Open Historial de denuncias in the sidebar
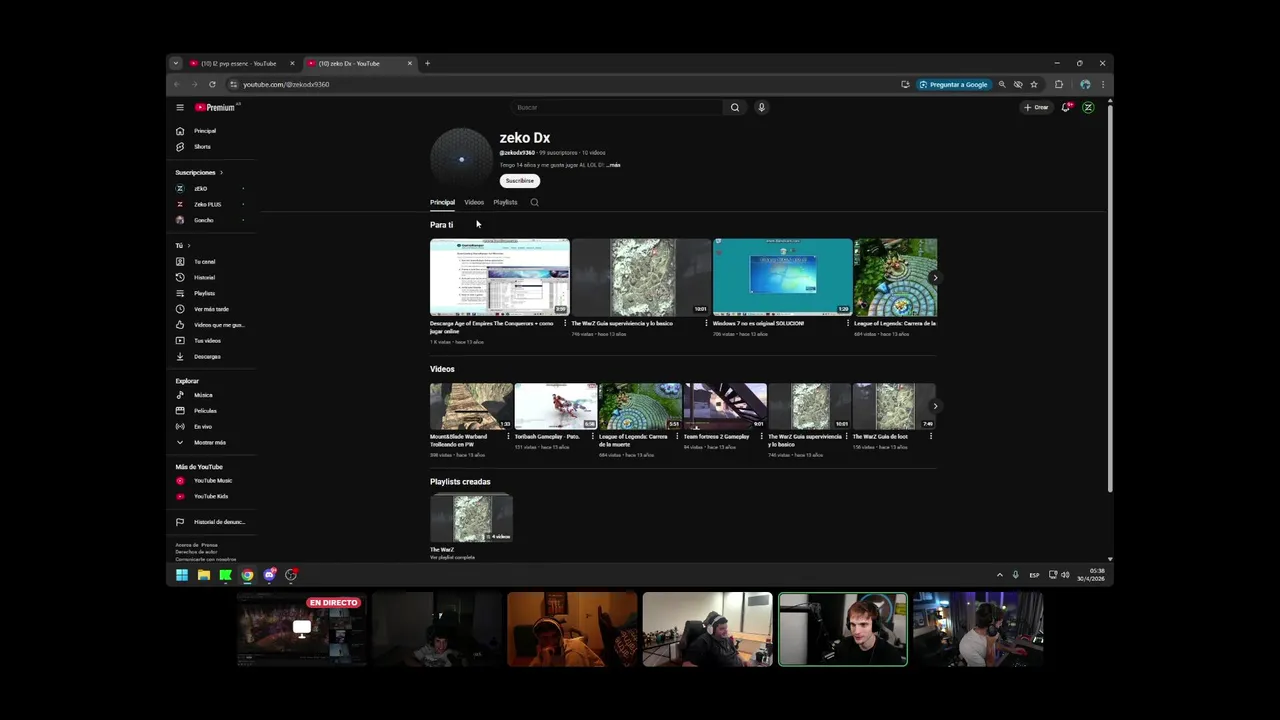This screenshot has height=720, width=1280. 218,522
